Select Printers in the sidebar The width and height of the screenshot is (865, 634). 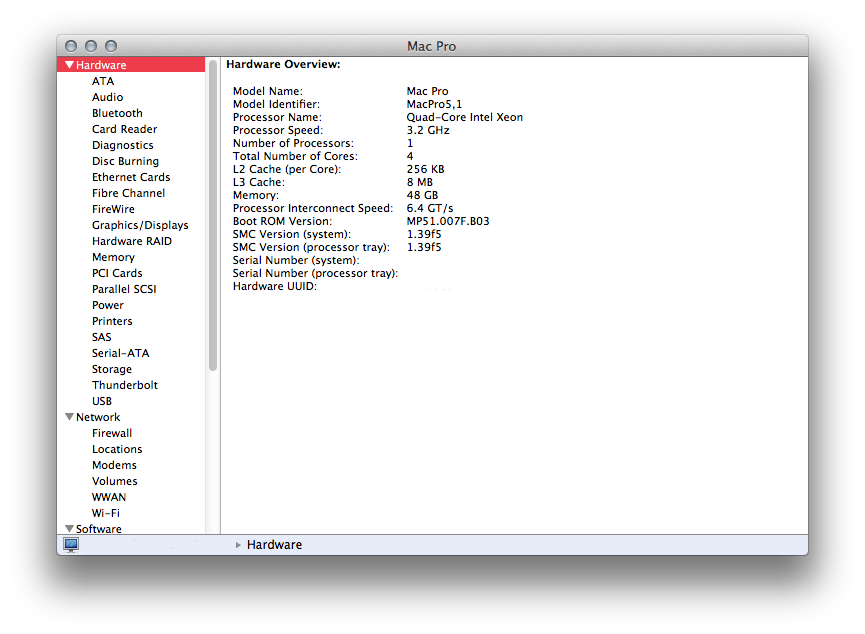click(113, 321)
